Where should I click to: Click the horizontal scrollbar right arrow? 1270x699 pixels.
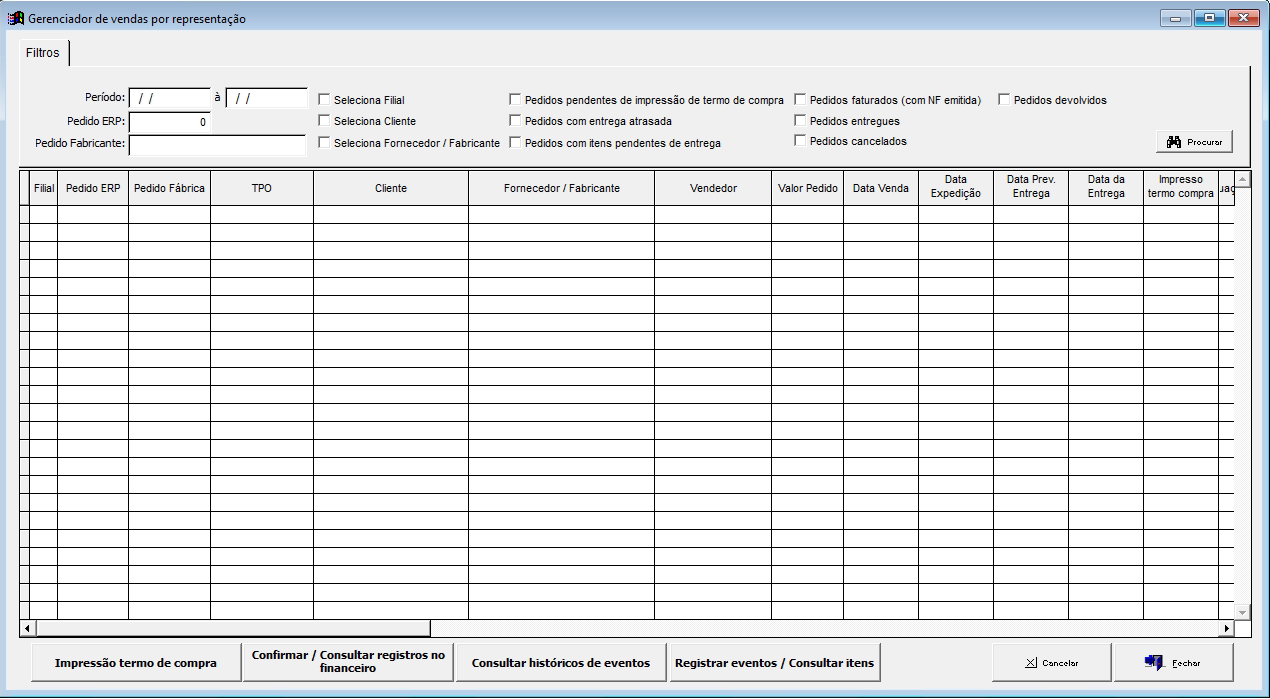pyautogui.click(x=1227, y=629)
